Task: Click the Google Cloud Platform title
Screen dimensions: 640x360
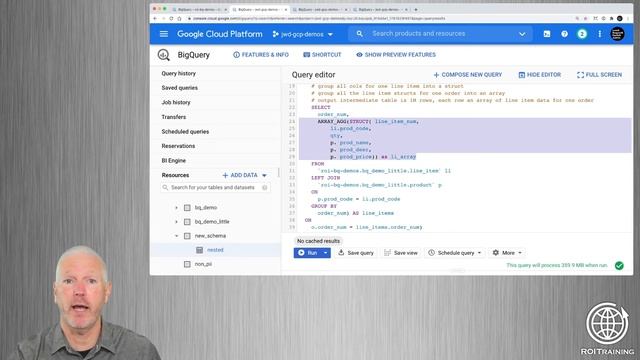Action: pos(220,34)
